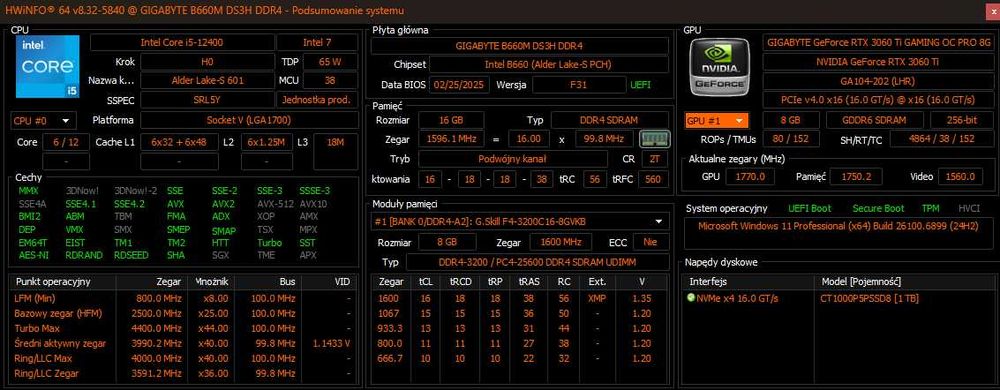Image resolution: width=1000 pixels, height=390 pixels.
Task: Click the TPM indicator
Action: click(930, 208)
